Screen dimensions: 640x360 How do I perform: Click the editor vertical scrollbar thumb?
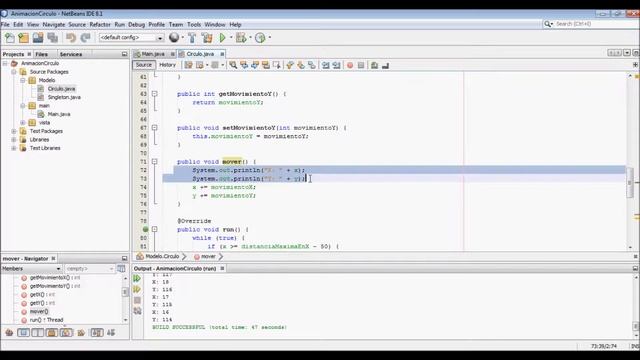pyautogui.click(x=630, y=182)
